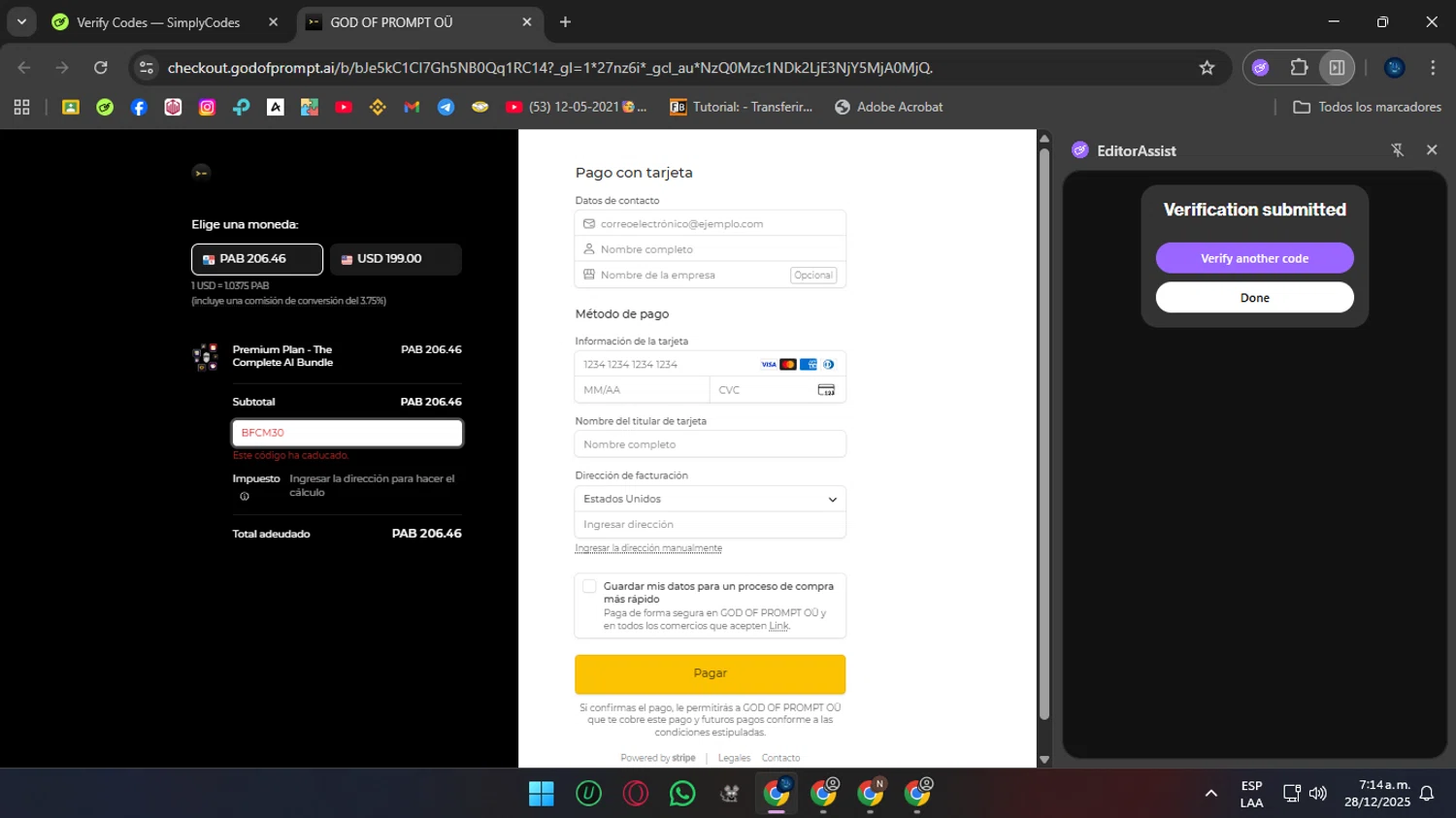Image resolution: width=1456 pixels, height=818 pixels.
Task: Open the Extensions puzzle icon
Action: click(1299, 68)
